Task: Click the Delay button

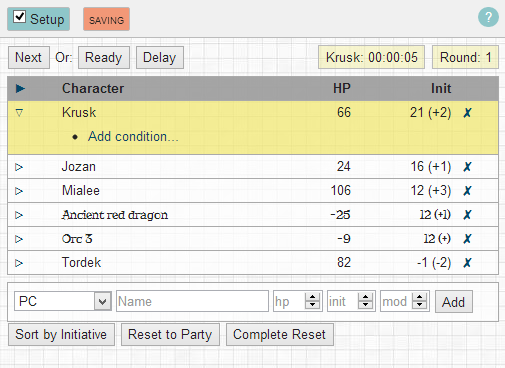Action: 160,57
